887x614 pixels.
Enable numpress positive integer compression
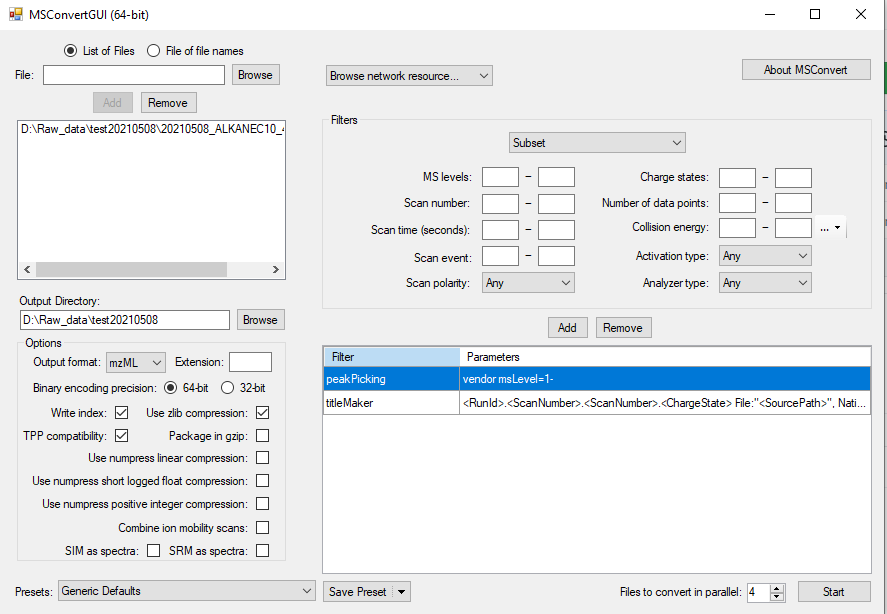tap(262, 504)
